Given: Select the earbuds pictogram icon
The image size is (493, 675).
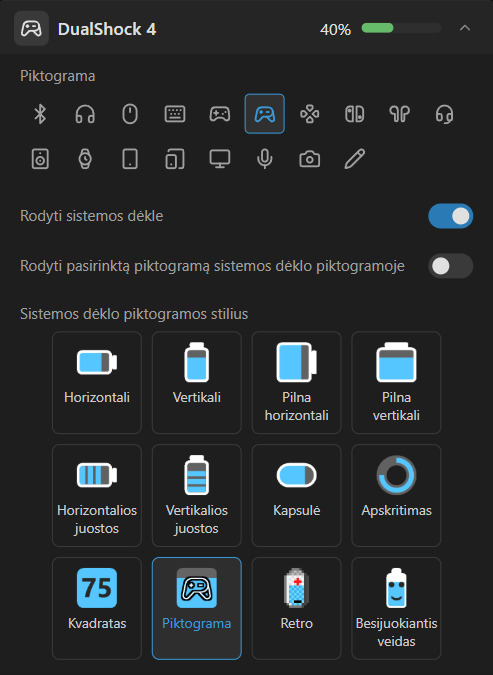Looking at the screenshot, I should [x=399, y=114].
